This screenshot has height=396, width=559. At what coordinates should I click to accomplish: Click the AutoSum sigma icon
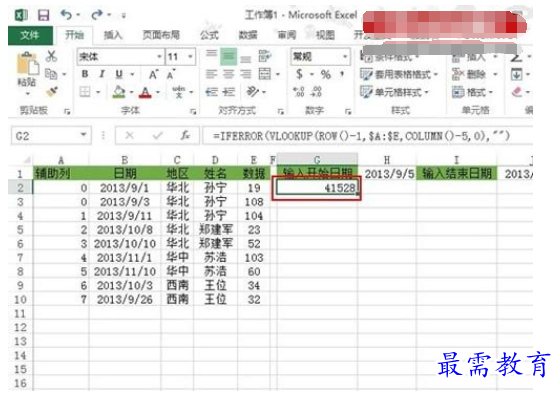(x=516, y=57)
